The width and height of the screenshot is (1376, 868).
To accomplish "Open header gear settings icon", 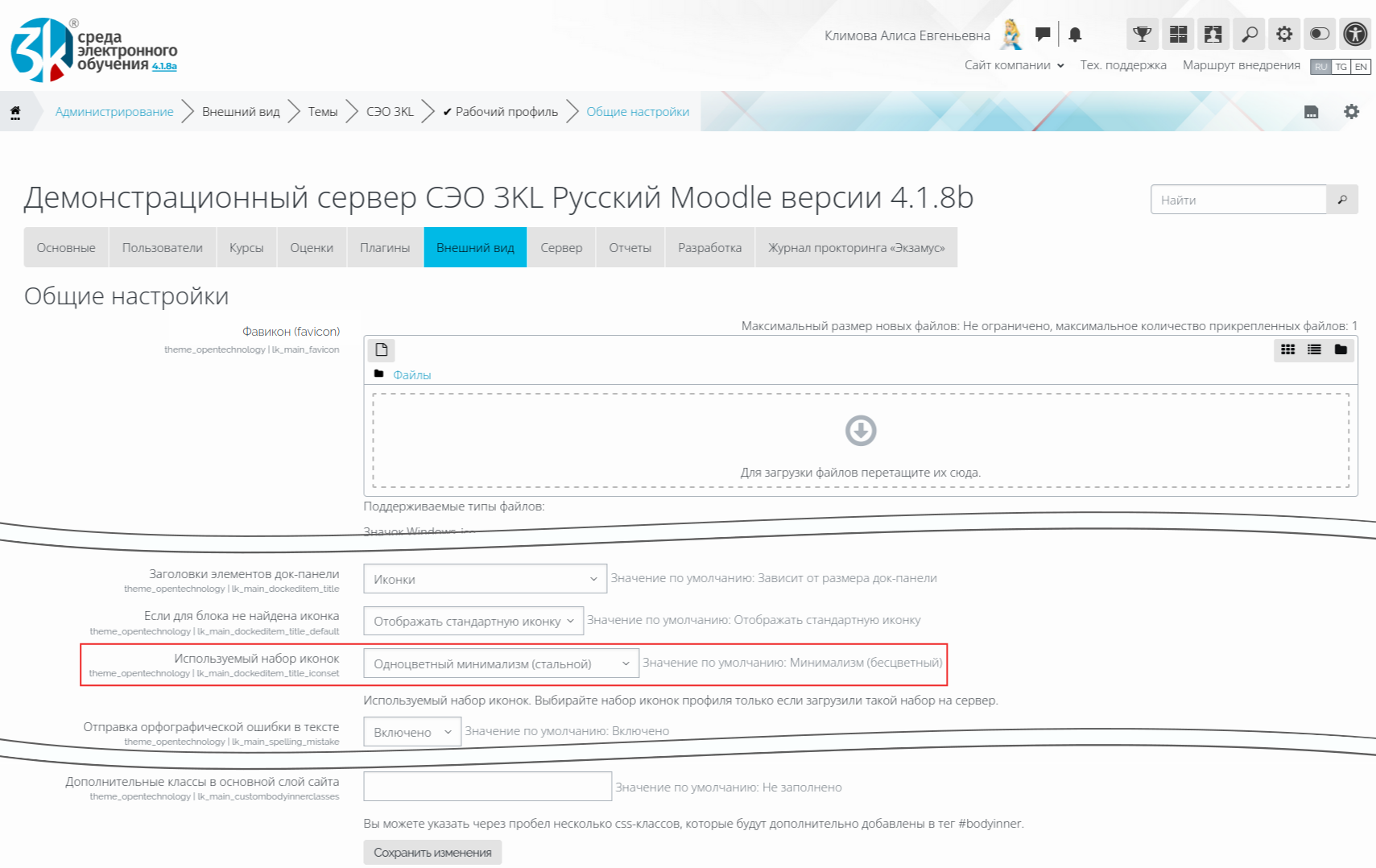I will pos(1284,34).
